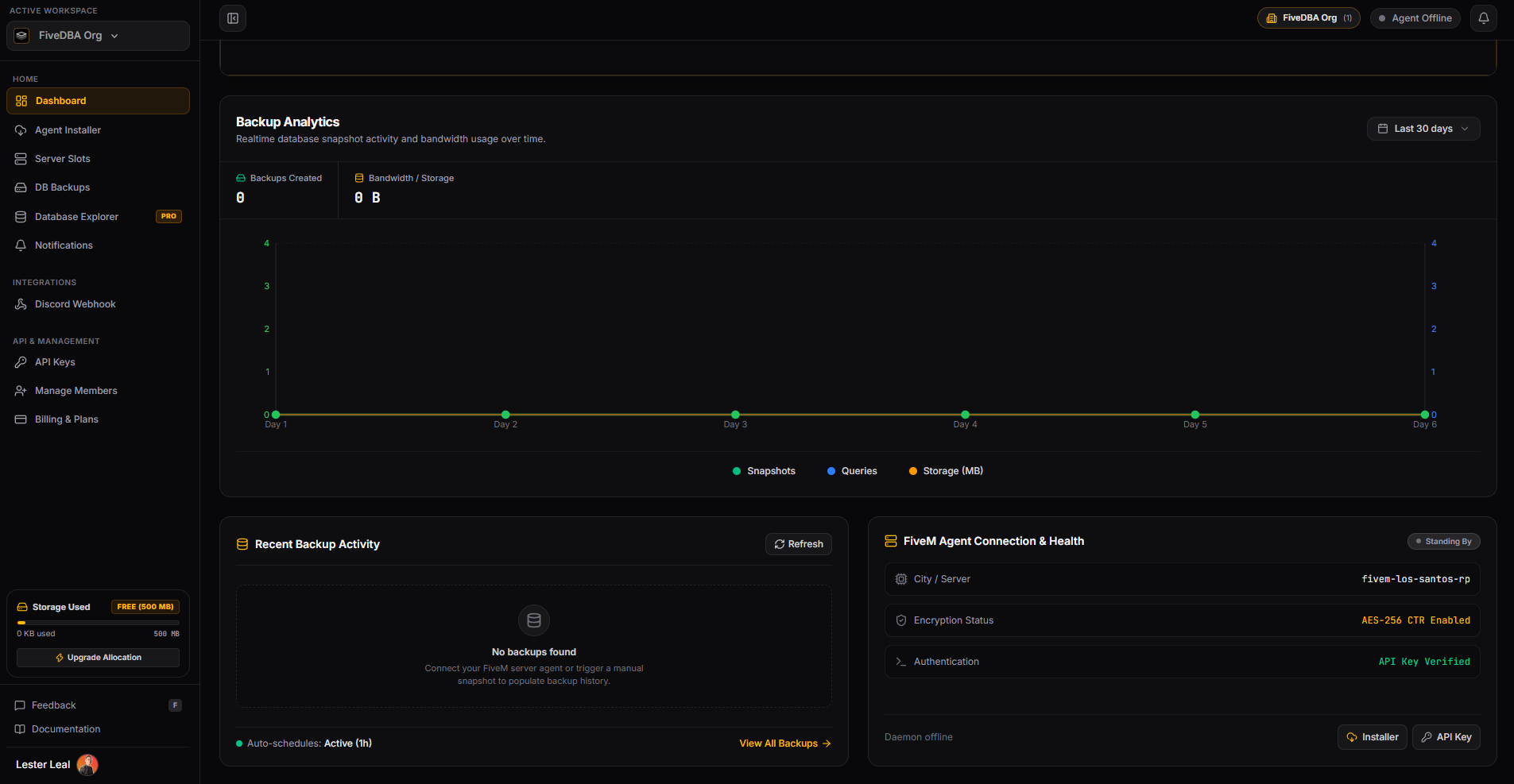This screenshot has height=784, width=1514.
Task: Open DB Backups section
Action: (x=98, y=187)
